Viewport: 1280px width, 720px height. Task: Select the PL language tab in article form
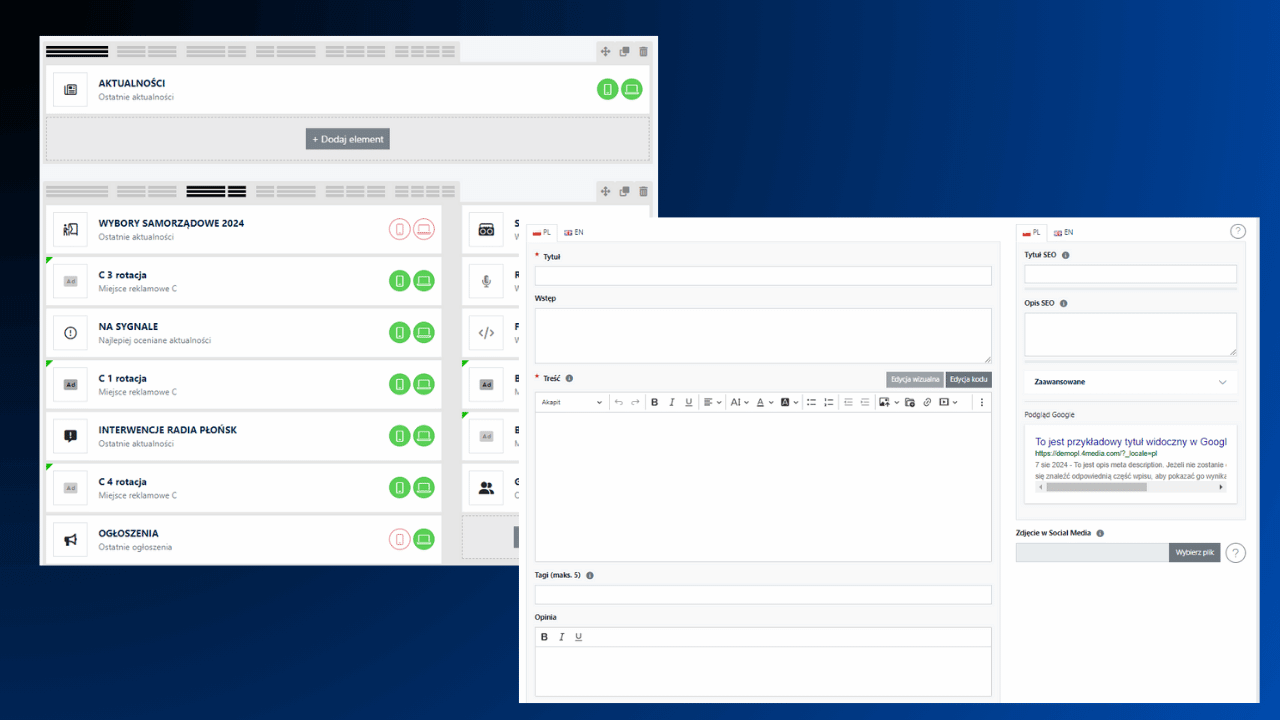click(x=542, y=232)
